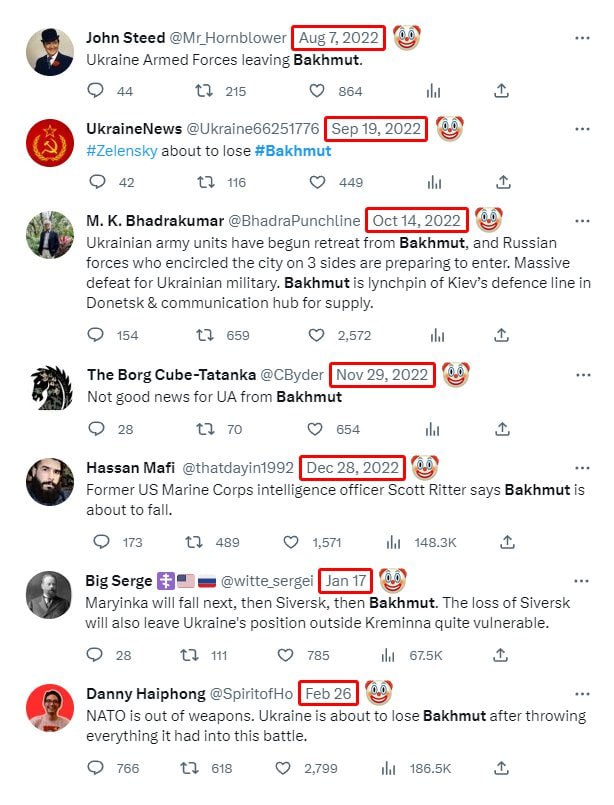Open the @BhadraPunchline profile handle
Screen dimensions: 614x805
point(297,220)
